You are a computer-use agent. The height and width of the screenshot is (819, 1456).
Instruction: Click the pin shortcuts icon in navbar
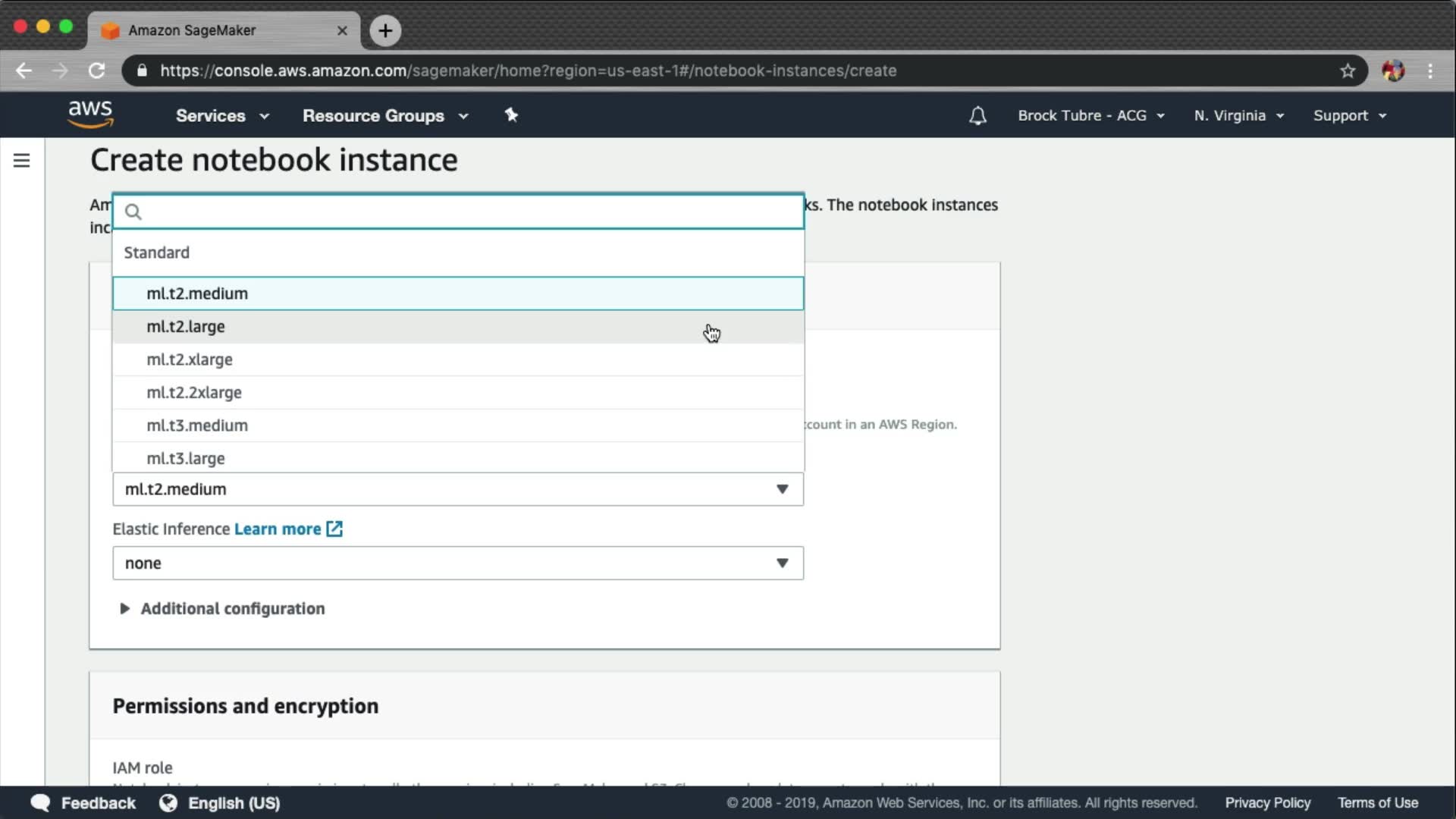(x=511, y=115)
